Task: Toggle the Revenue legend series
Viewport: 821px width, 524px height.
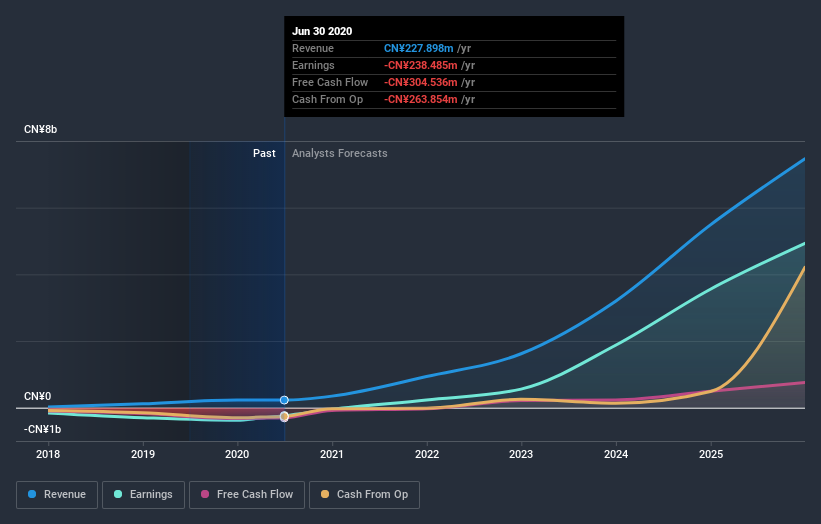Action: tap(57, 495)
